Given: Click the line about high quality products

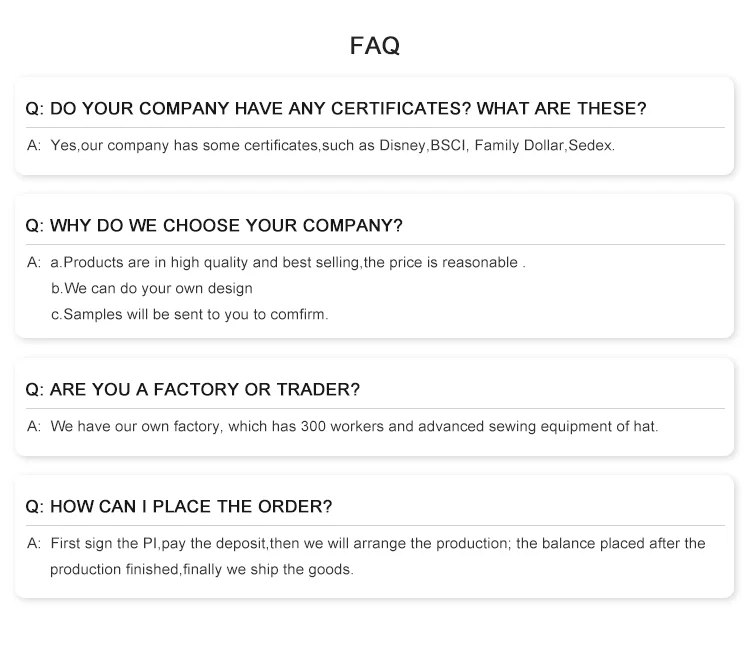Looking at the screenshot, I should pyautogui.click(x=288, y=262).
